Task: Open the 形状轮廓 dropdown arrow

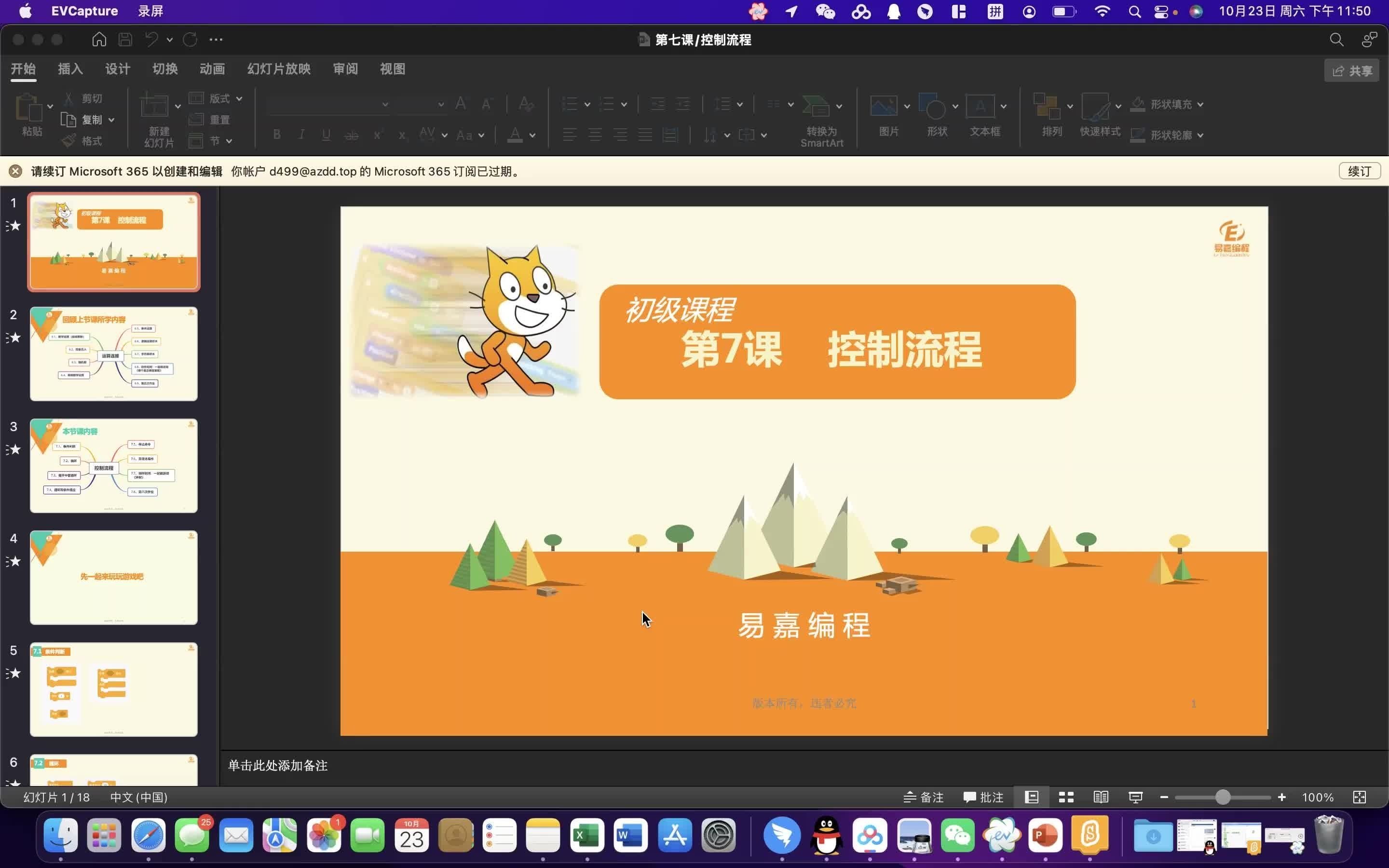Action: pyautogui.click(x=1200, y=136)
